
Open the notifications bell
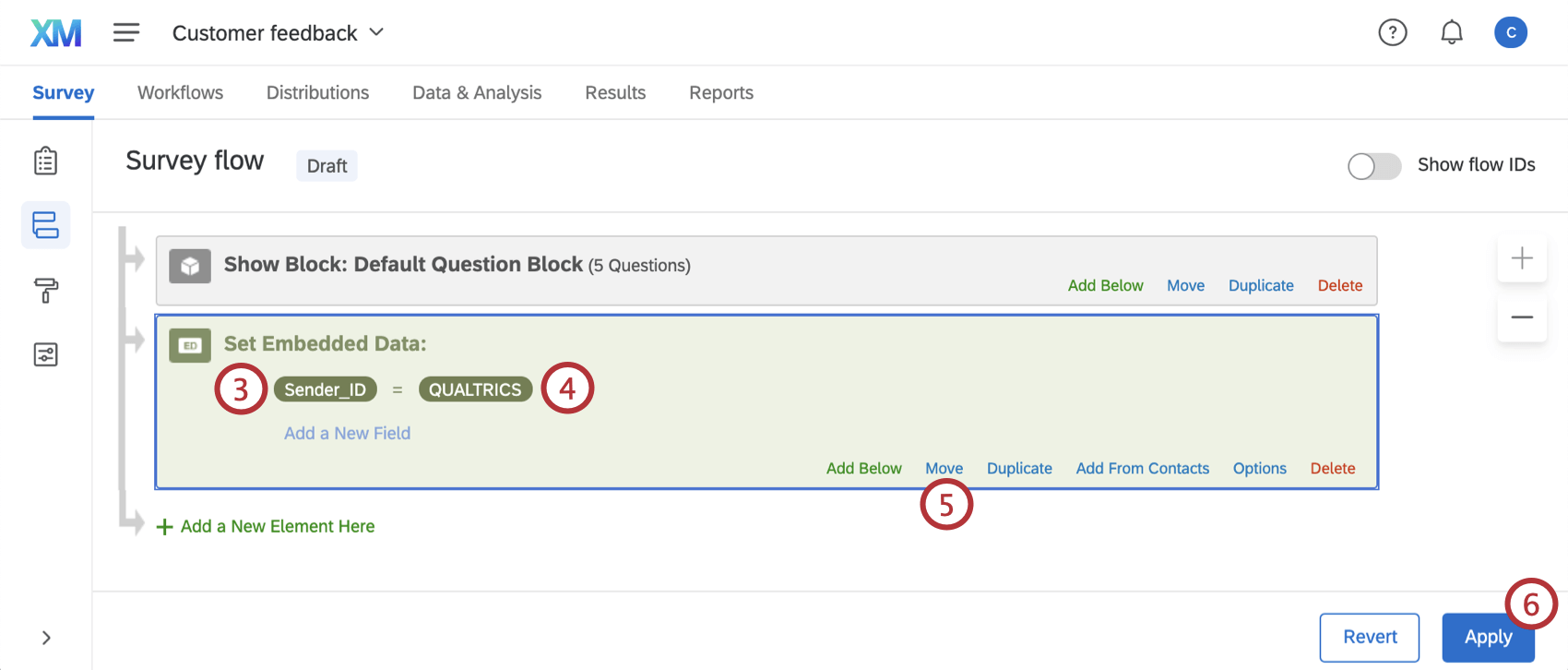pos(1451,33)
